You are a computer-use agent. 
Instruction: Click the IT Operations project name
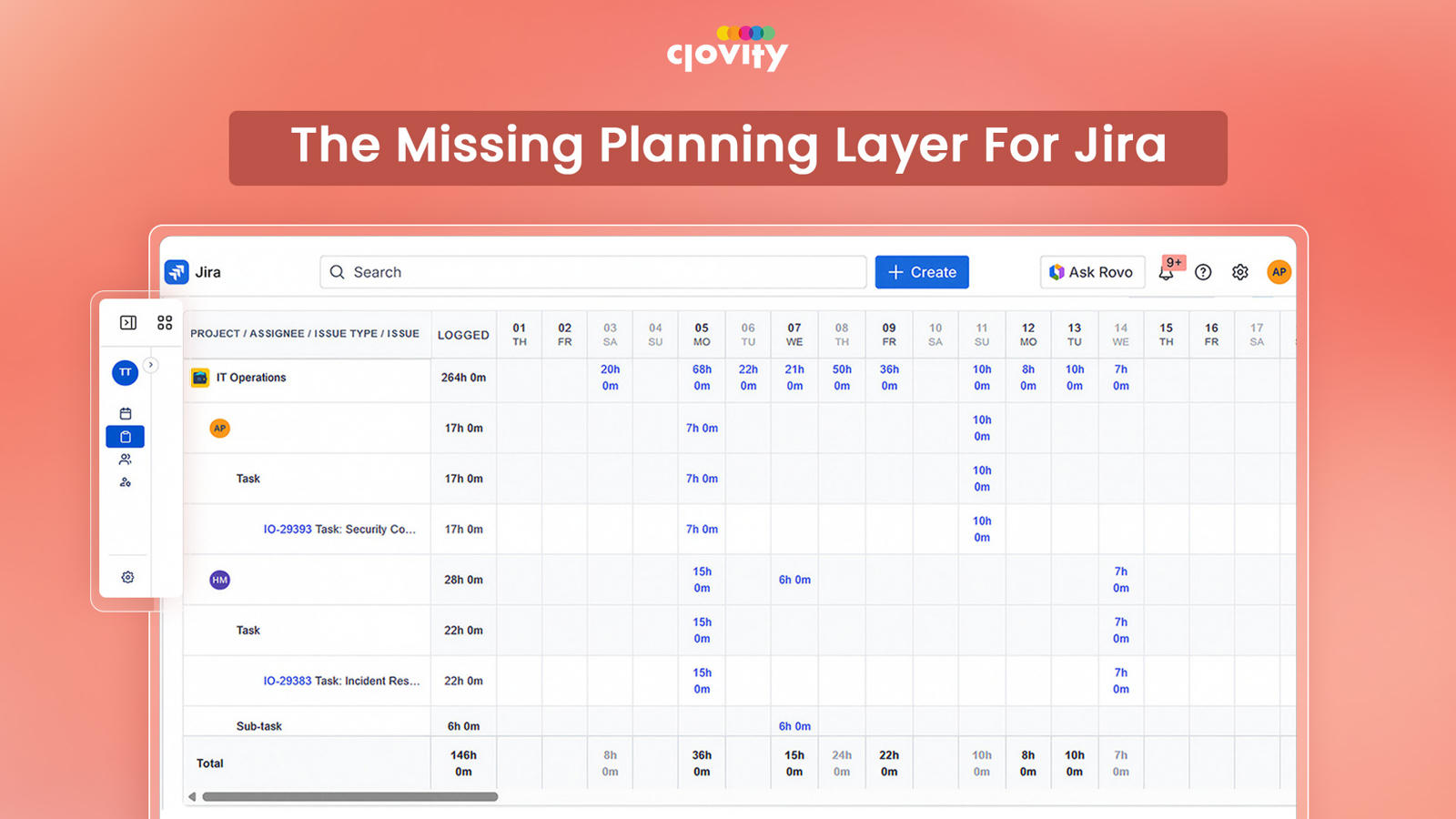251,378
